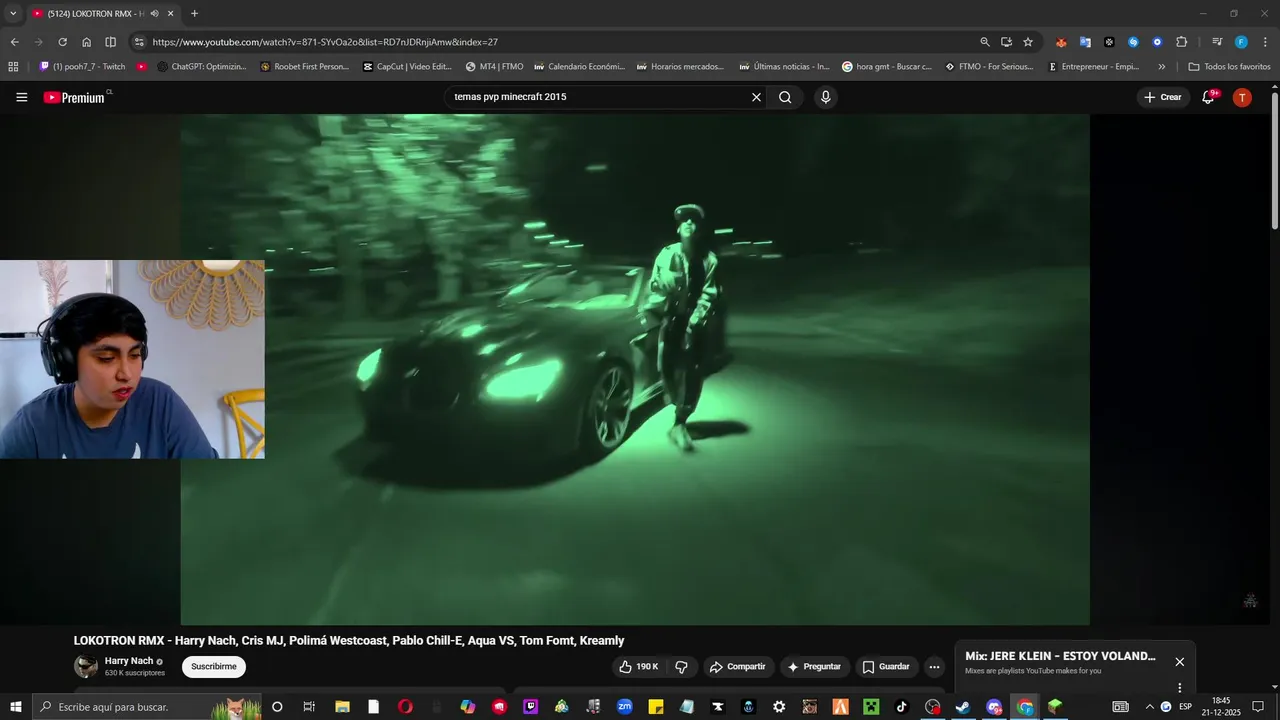The height and width of the screenshot is (720, 1280).
Task: Open the browser three-dot menu
Action: 1265,42
